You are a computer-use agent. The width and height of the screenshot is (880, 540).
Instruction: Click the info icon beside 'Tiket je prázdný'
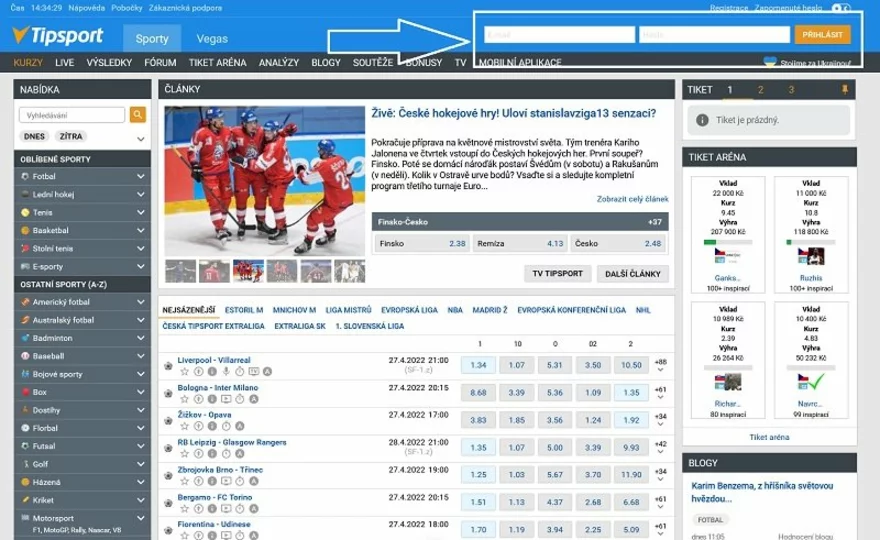(702, 120)
